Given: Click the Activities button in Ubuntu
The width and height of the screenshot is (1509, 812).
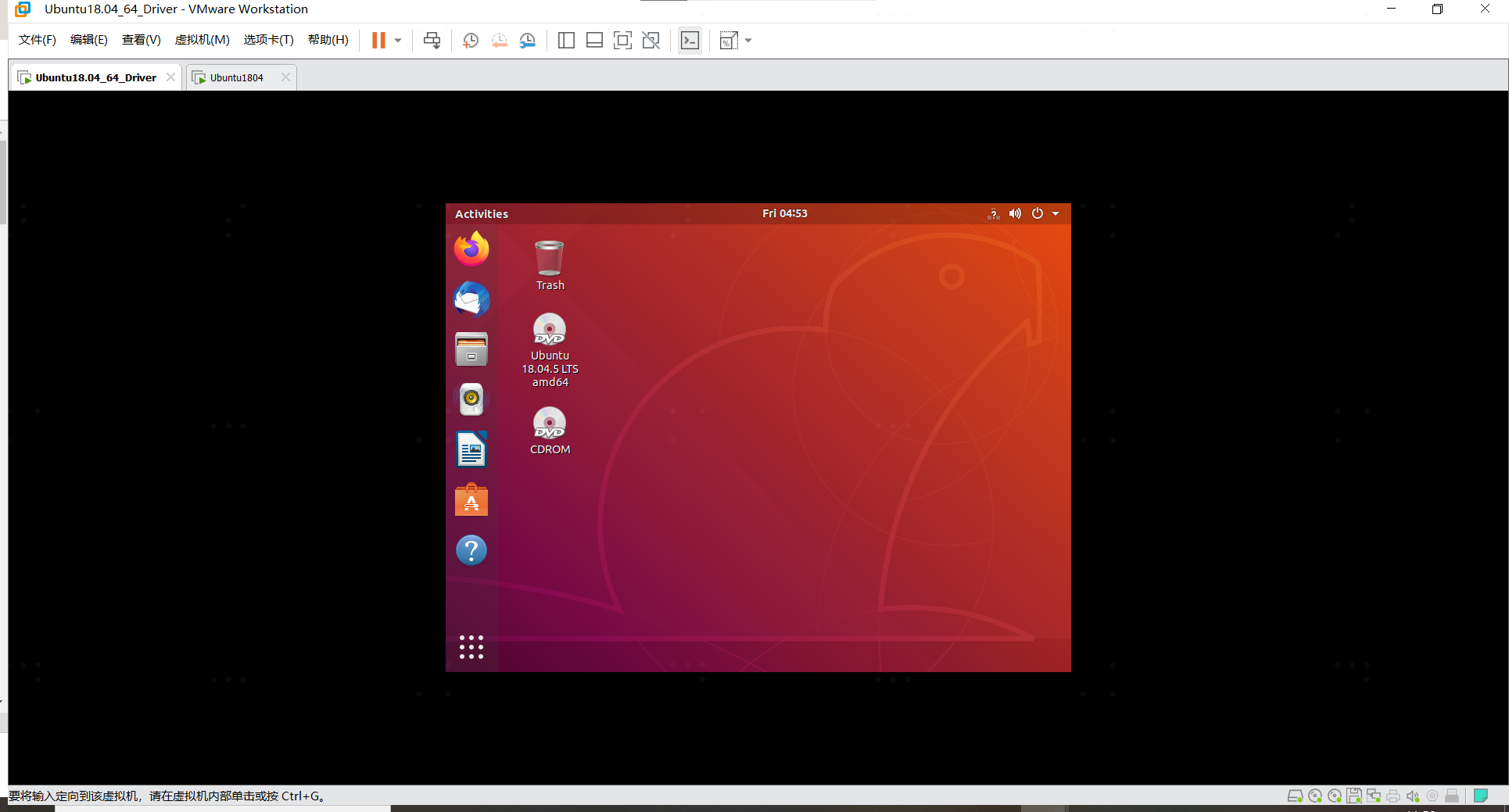Looking at the screenshot, I should click(x=481, y=213).
